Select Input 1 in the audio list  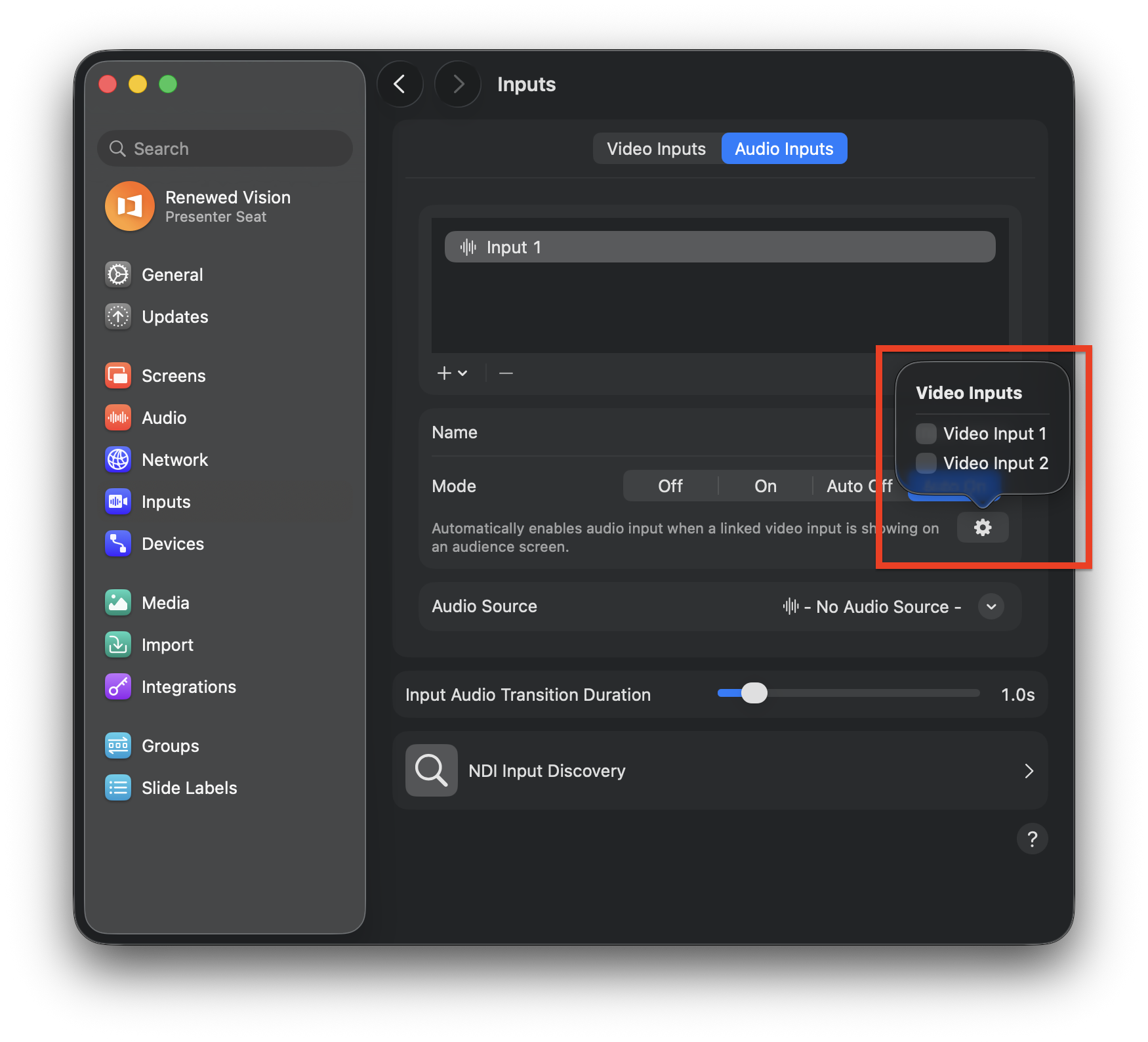point(720,247)
